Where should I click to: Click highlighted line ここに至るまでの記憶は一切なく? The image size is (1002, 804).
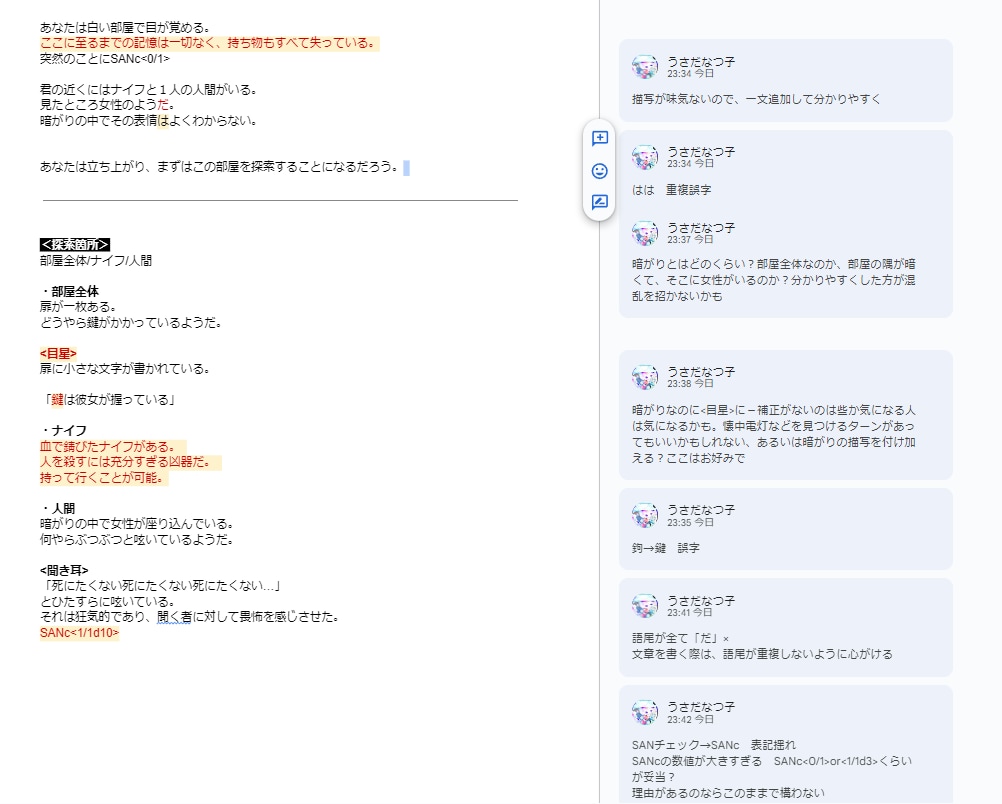coord(208,43)
